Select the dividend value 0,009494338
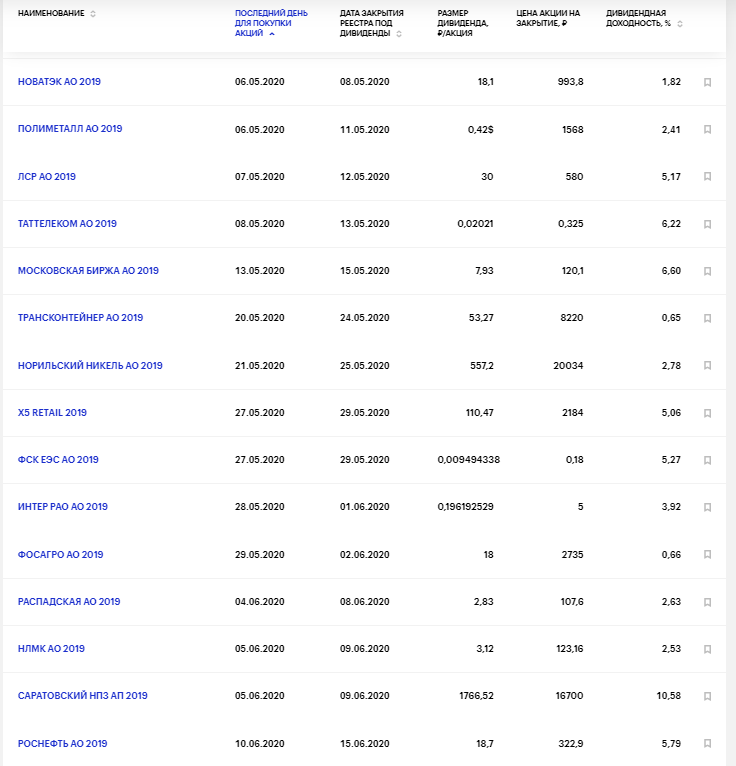The image size is (736, 766). pyautogui.click(x=468, y=459)
